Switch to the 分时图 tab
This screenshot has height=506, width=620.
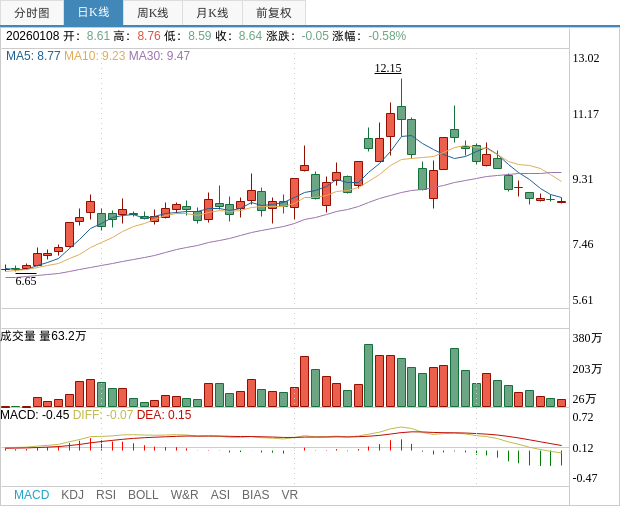click(32, 13)
